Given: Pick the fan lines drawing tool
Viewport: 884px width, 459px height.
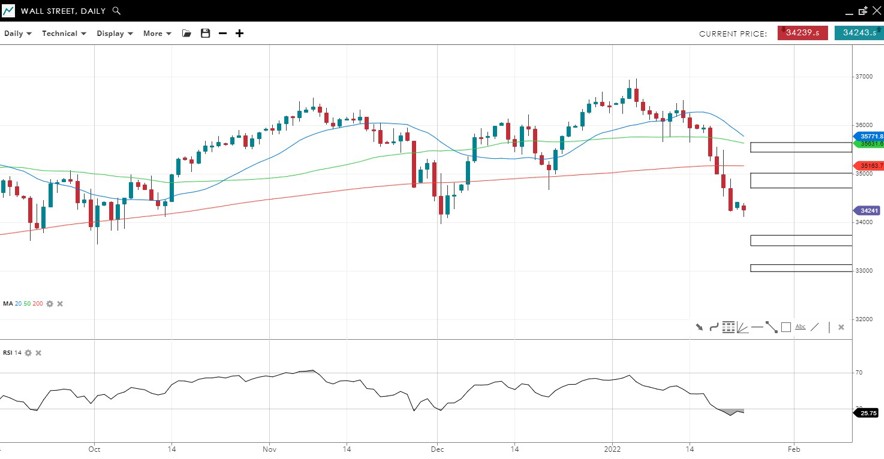Looking at the screenshot, I should pos(743,327).
